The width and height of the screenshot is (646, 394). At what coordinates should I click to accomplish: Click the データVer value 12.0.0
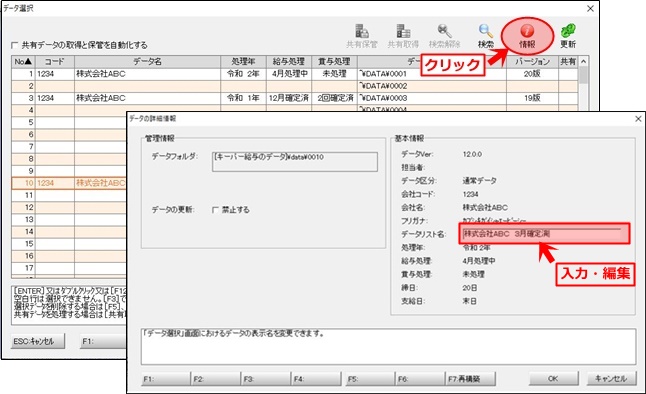point(472,154)
